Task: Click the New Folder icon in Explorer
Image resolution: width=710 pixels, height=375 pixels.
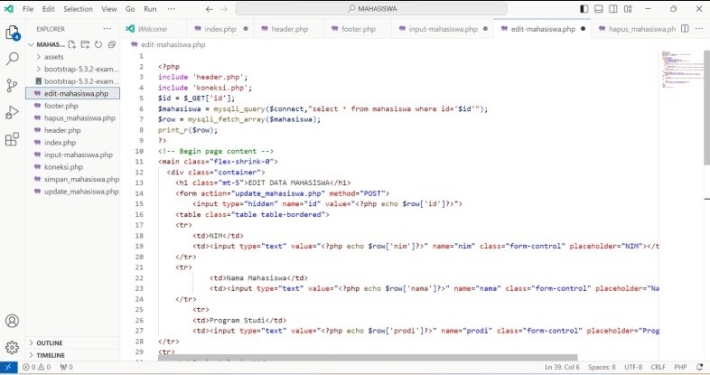Action: click(x=85, y=44)
